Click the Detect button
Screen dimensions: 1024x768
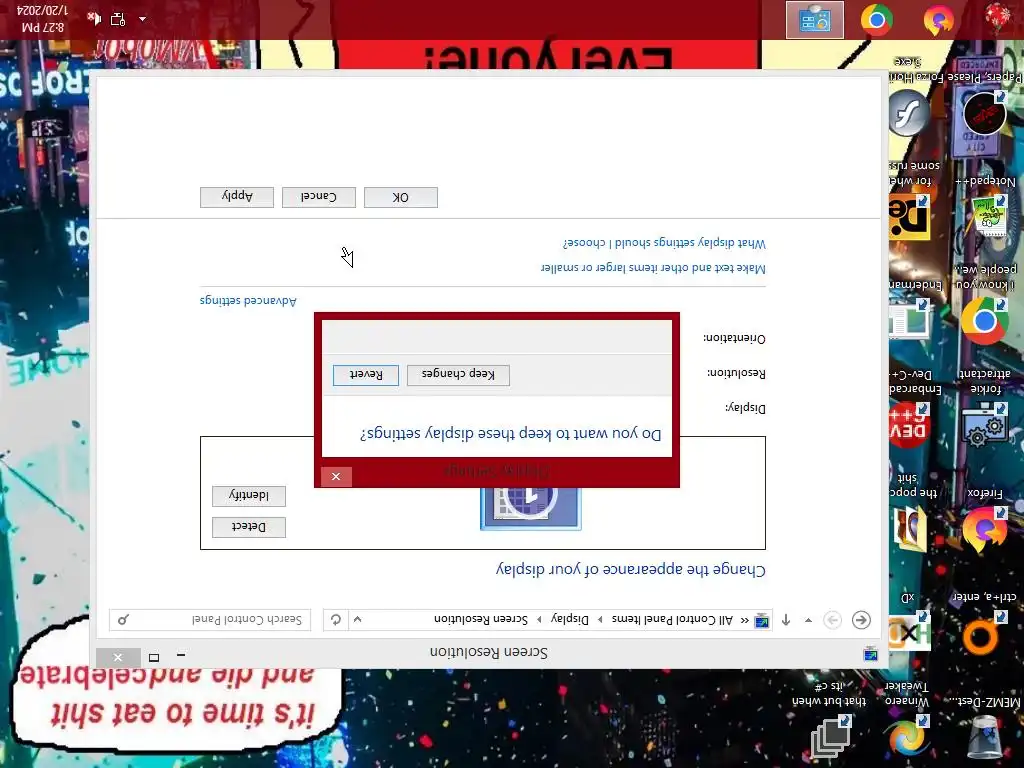coord(249,527)
